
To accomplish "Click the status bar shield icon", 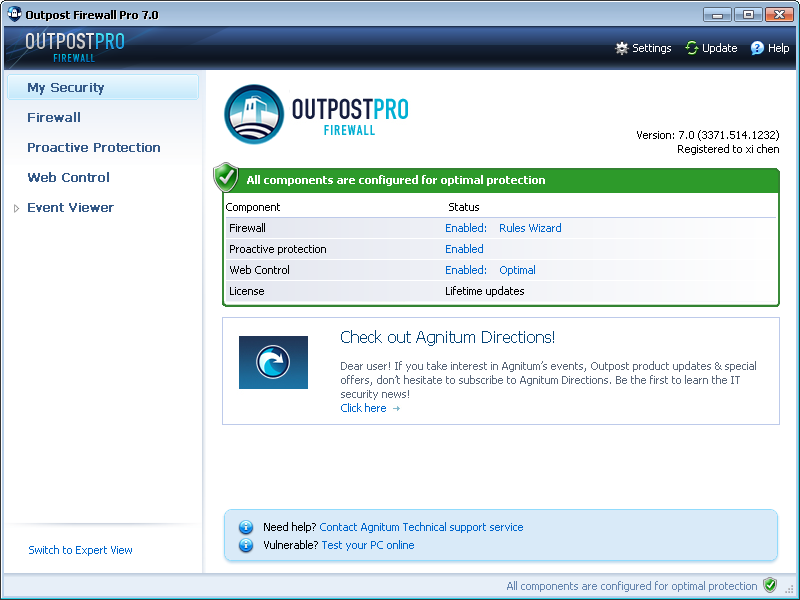I will pyautogui.click(x=770, y=585).
